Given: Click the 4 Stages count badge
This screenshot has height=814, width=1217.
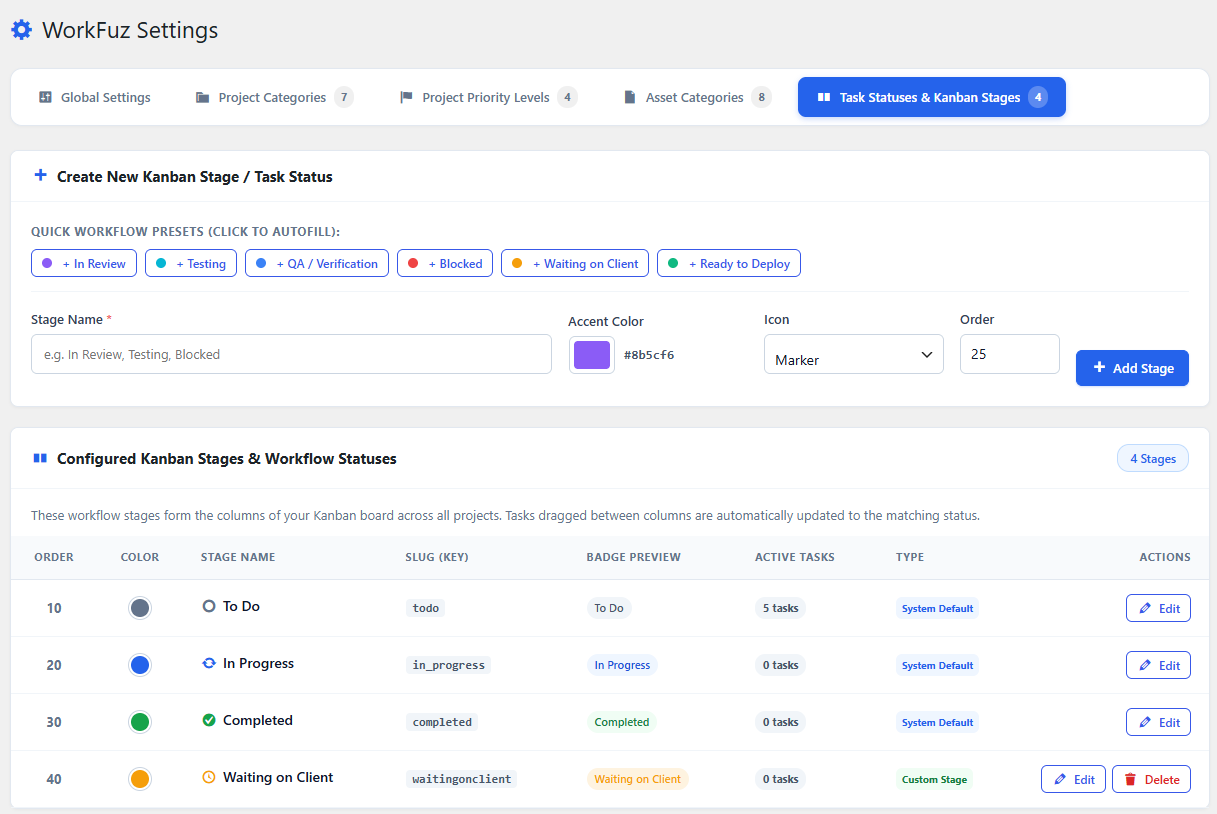Looking at the screenshot, I should click(x=1153, y=458).
